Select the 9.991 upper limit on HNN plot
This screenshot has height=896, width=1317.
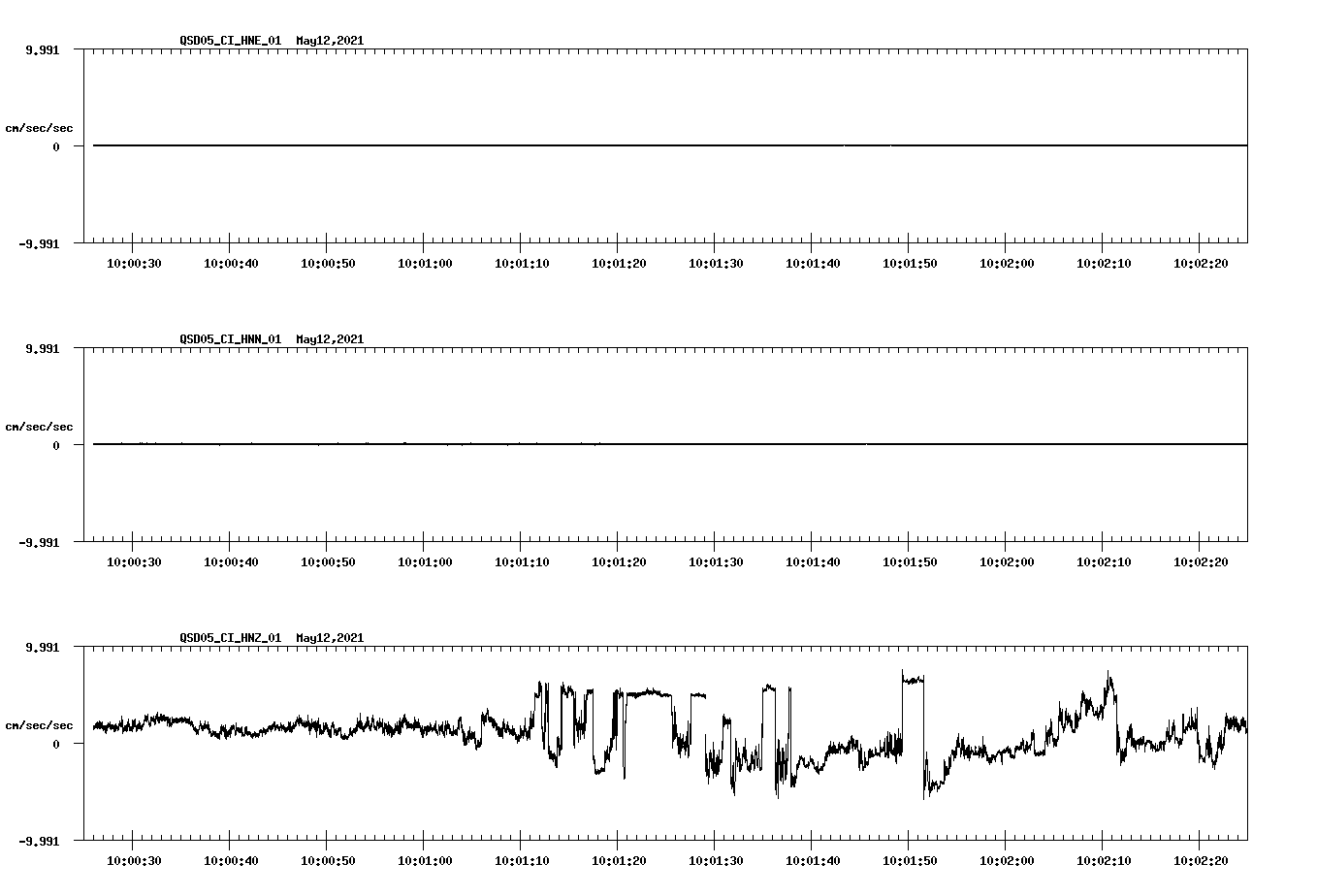pos(42,348)
